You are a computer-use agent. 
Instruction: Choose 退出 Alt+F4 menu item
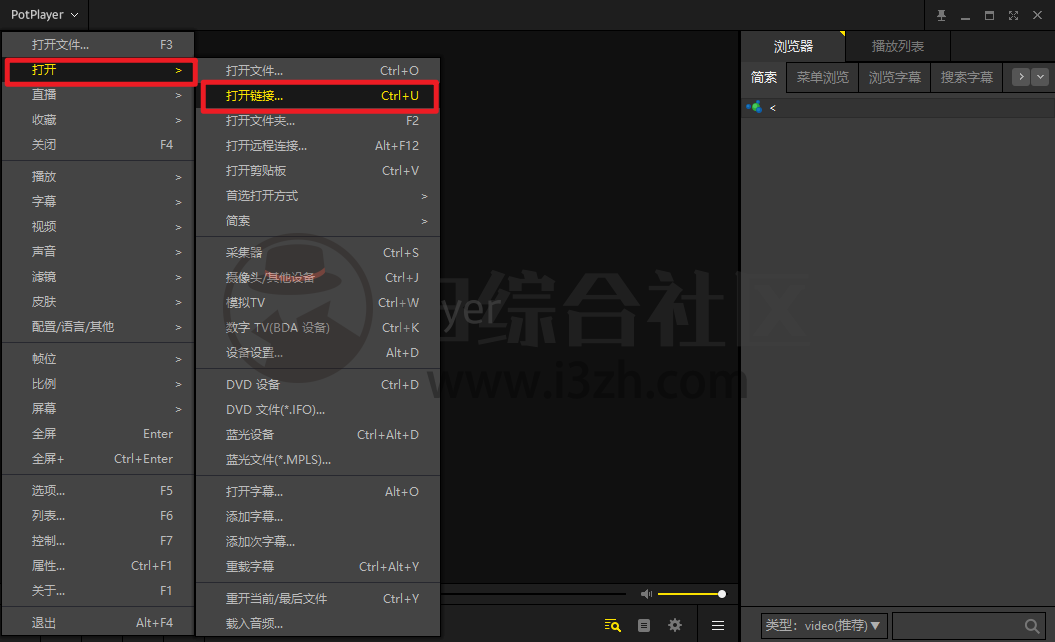pyautogui.click(x=98, y=623)
